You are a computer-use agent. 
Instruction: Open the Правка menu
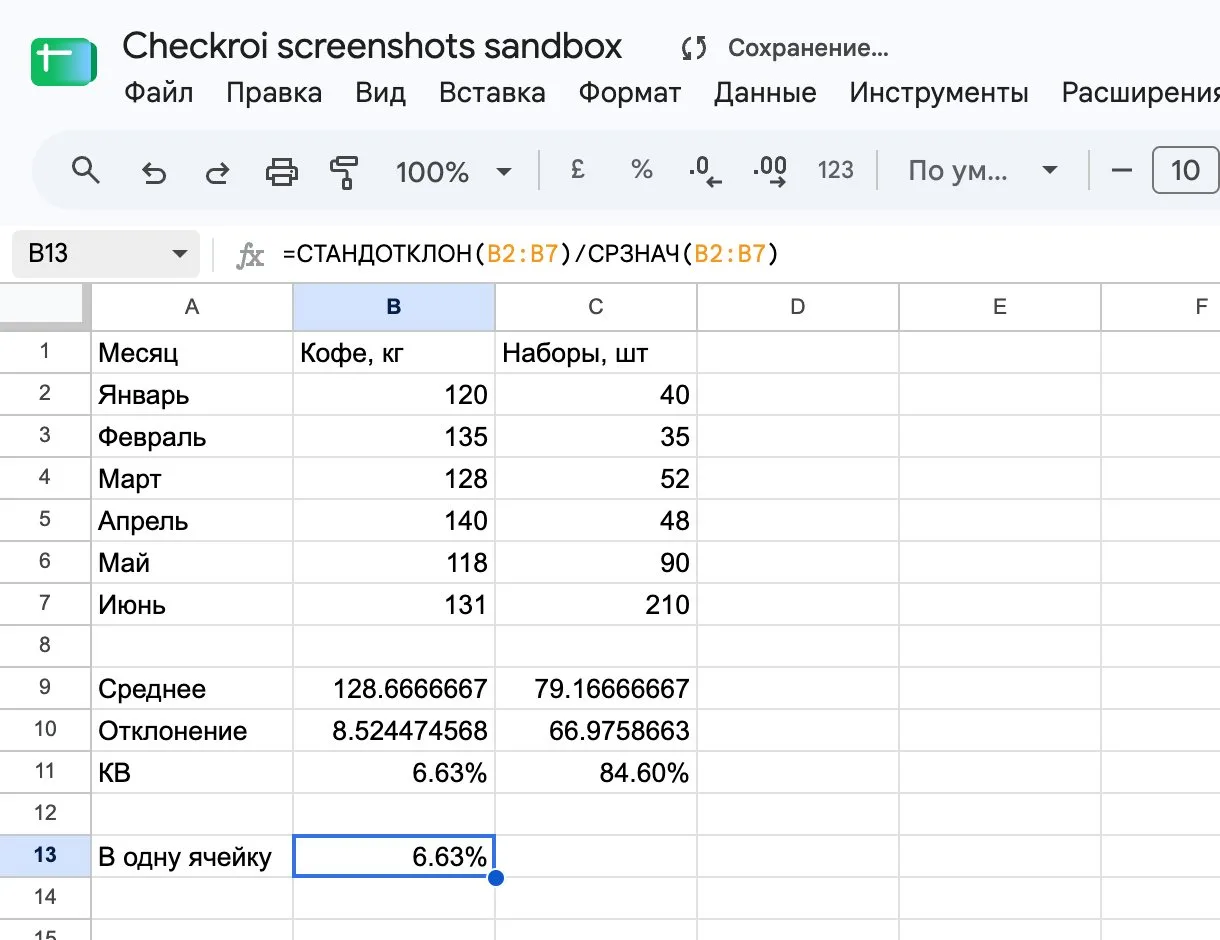pos(274,93)
